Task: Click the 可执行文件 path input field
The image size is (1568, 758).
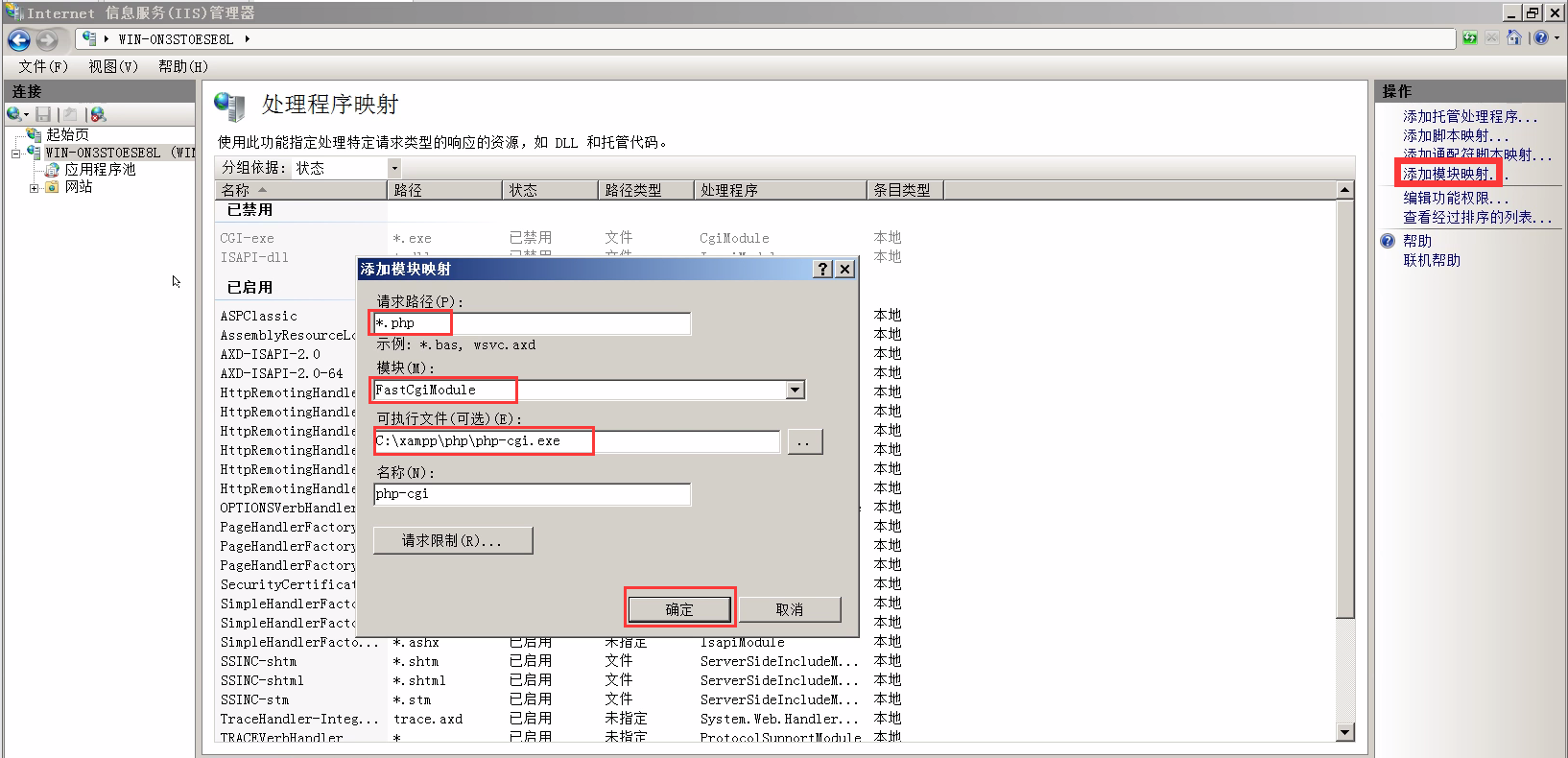Action: 577,441
